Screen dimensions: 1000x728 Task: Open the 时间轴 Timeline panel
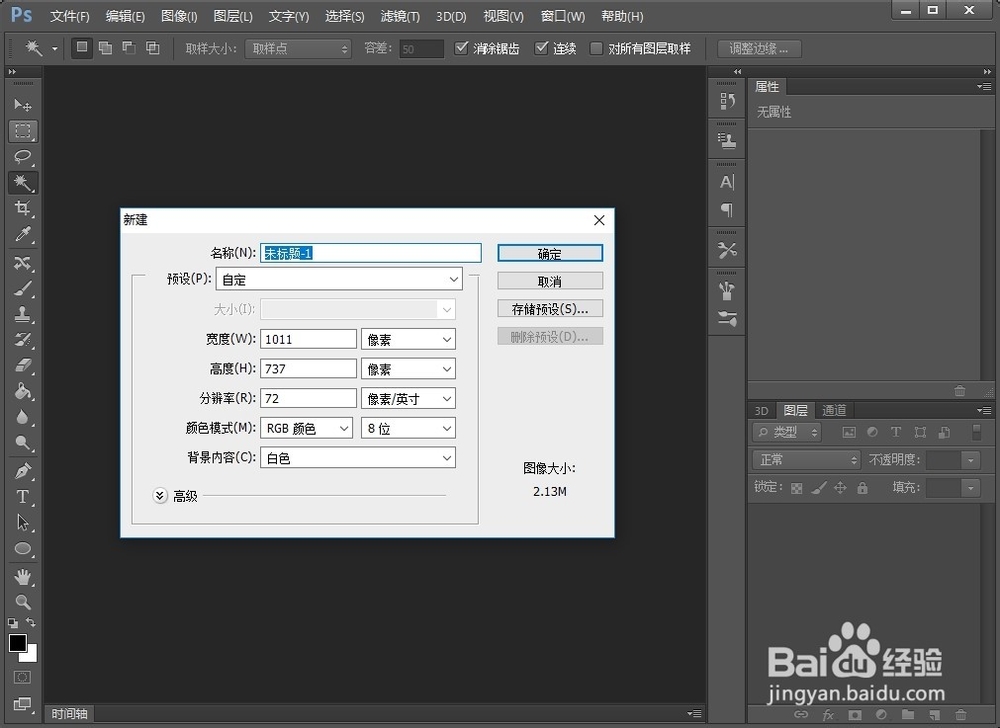point(69,714)
